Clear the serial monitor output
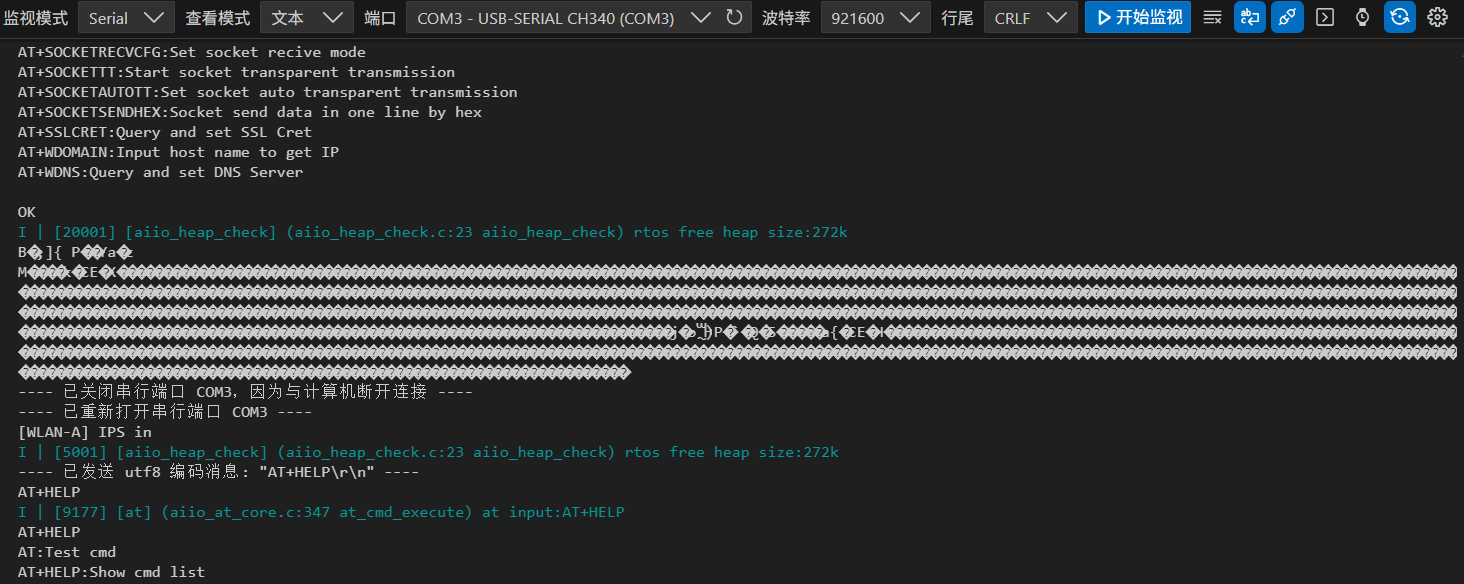The image size is (1464, 584). (1212, 17)
